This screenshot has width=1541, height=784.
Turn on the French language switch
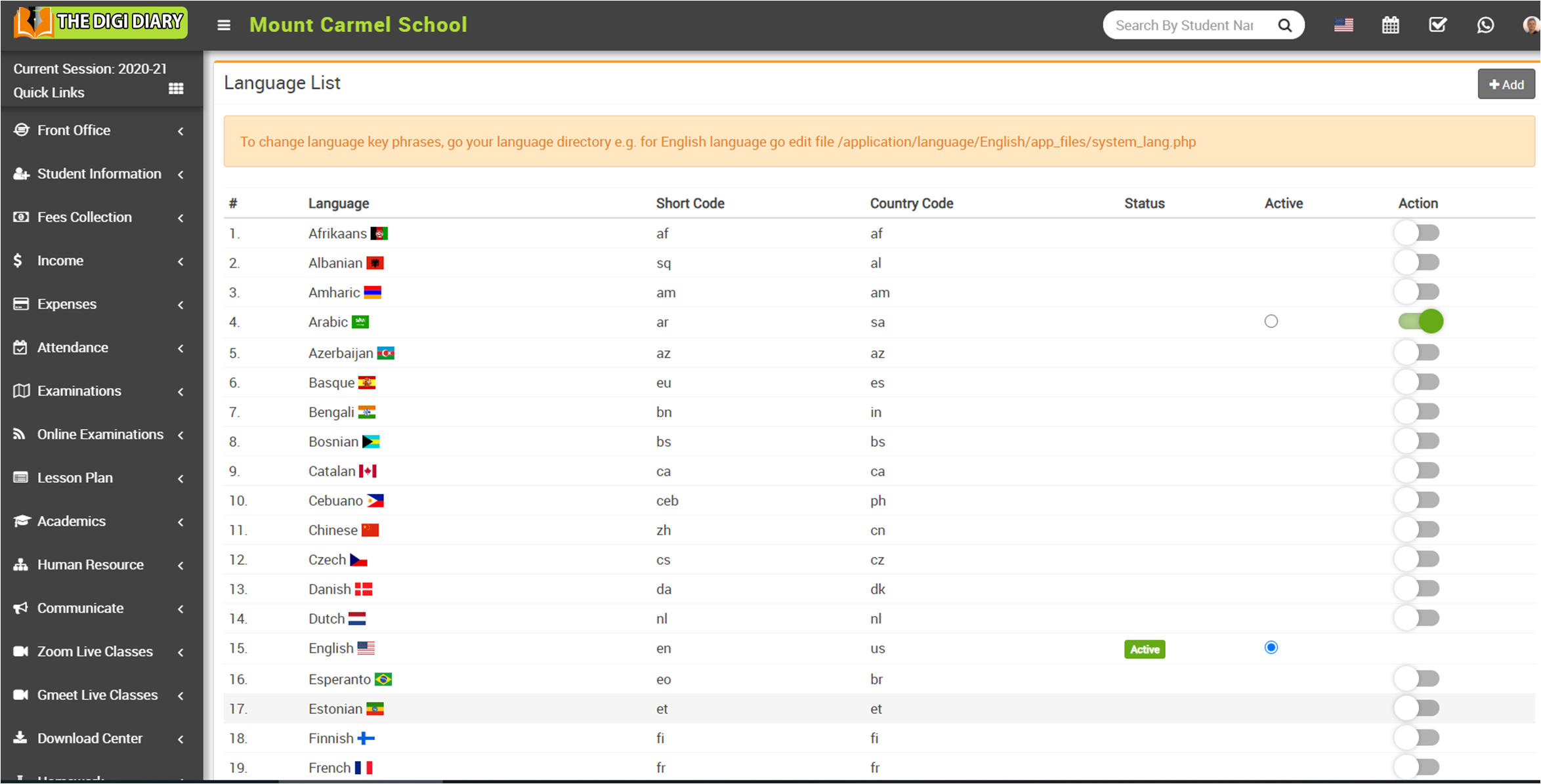tap(1418, 766)
